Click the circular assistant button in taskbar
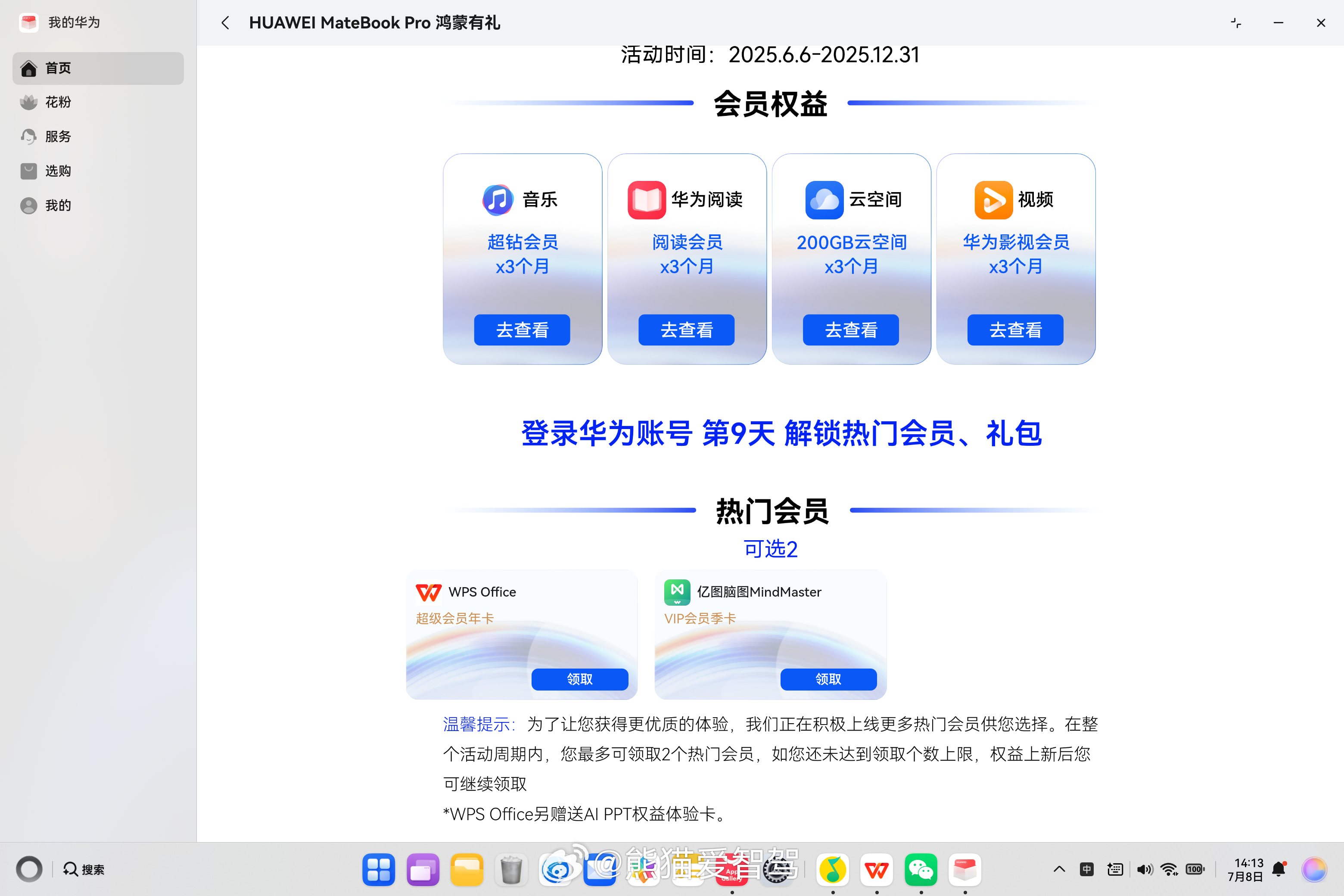The image size is (1344, 896). pos(29,869)
